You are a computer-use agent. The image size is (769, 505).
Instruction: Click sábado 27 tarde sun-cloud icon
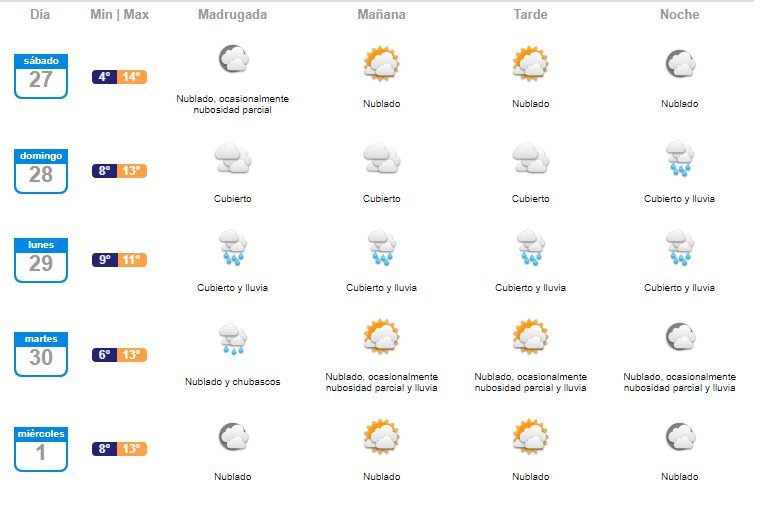point(531,63)
